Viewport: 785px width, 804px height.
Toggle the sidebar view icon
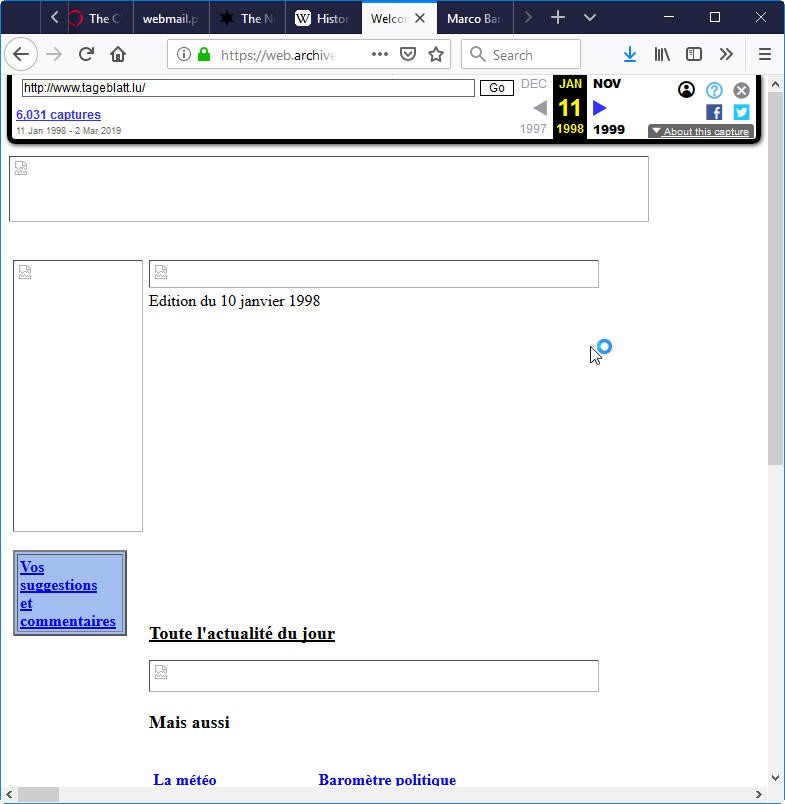[x=694, y=55]
